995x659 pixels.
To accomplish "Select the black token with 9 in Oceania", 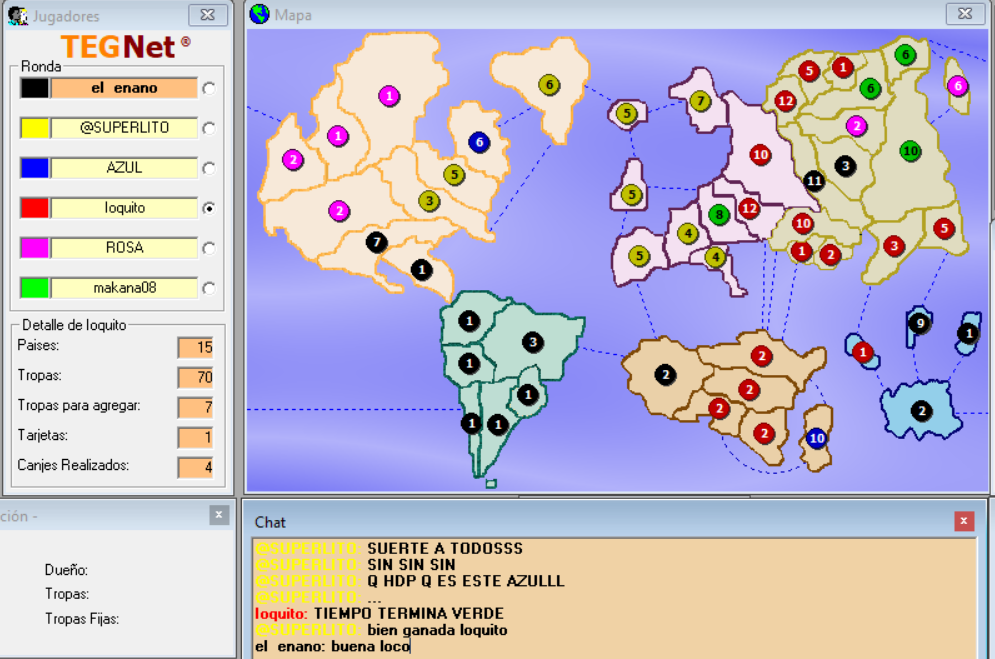I will tap(919, 323).
